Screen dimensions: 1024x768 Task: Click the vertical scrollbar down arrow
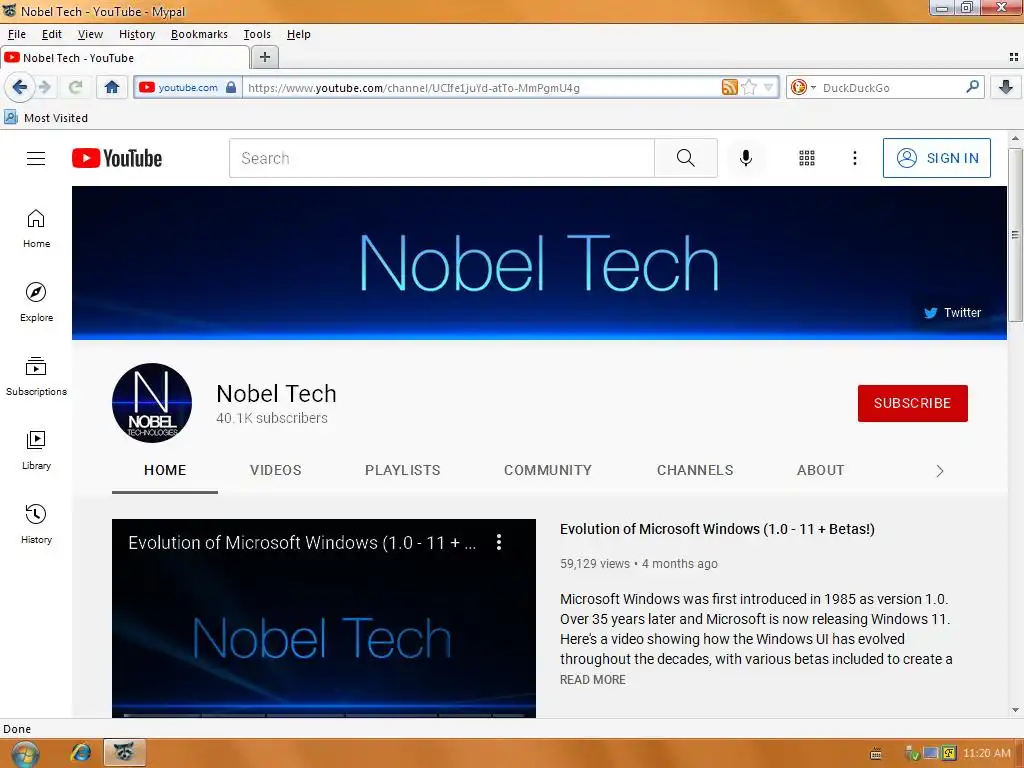click(x=1015, y=710)
